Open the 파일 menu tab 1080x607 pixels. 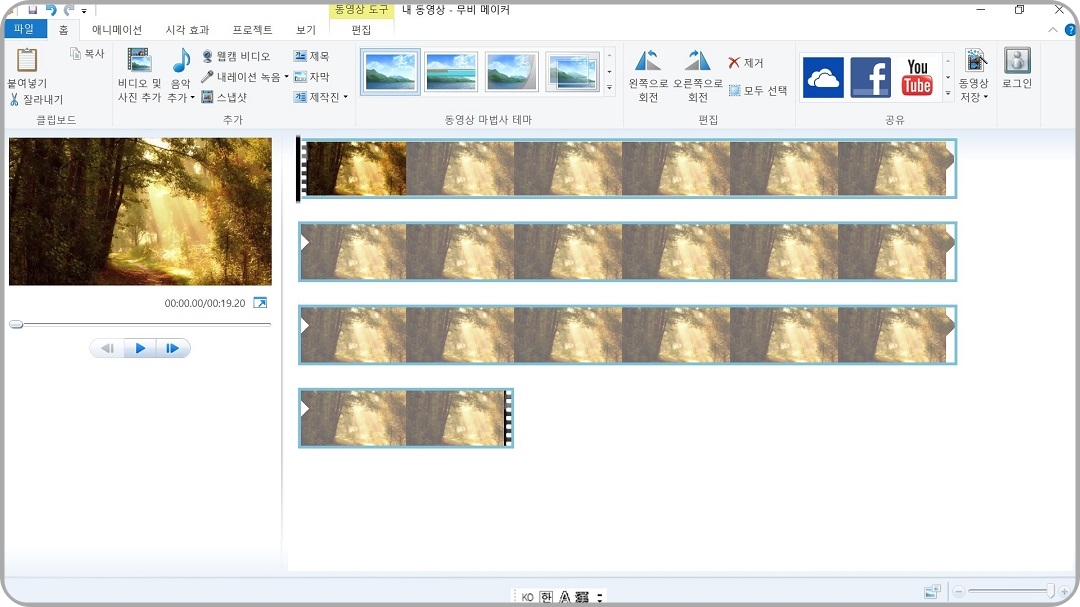tap(25, 29)
